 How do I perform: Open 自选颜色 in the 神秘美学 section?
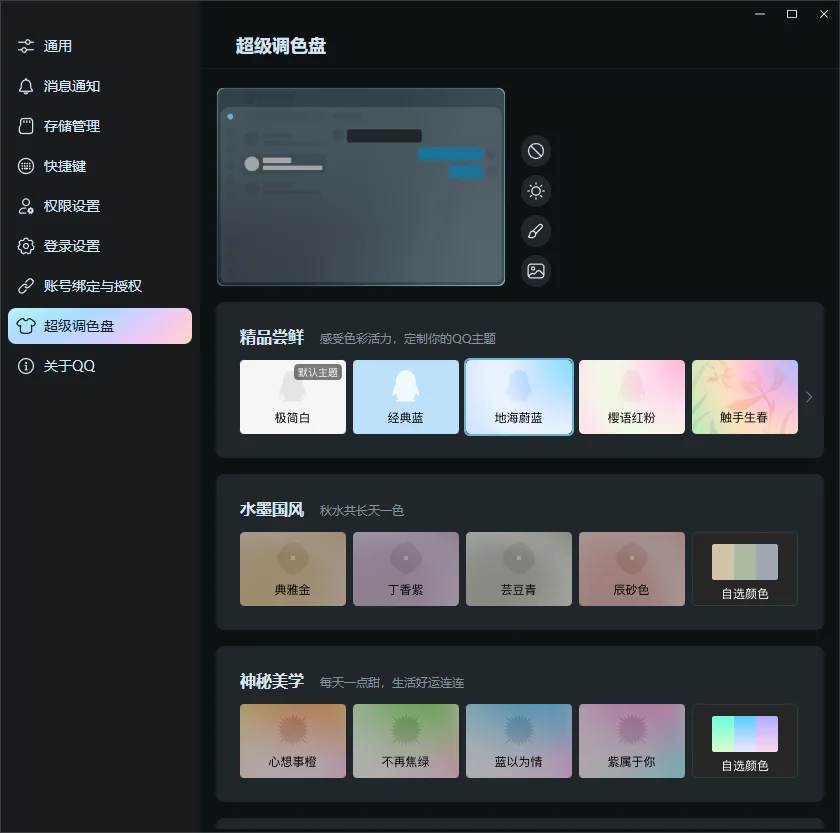[x=745, y=741]
